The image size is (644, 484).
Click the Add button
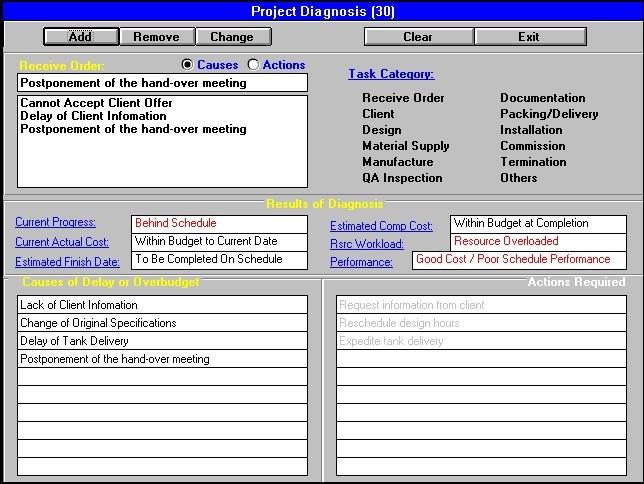click(80, 37)
